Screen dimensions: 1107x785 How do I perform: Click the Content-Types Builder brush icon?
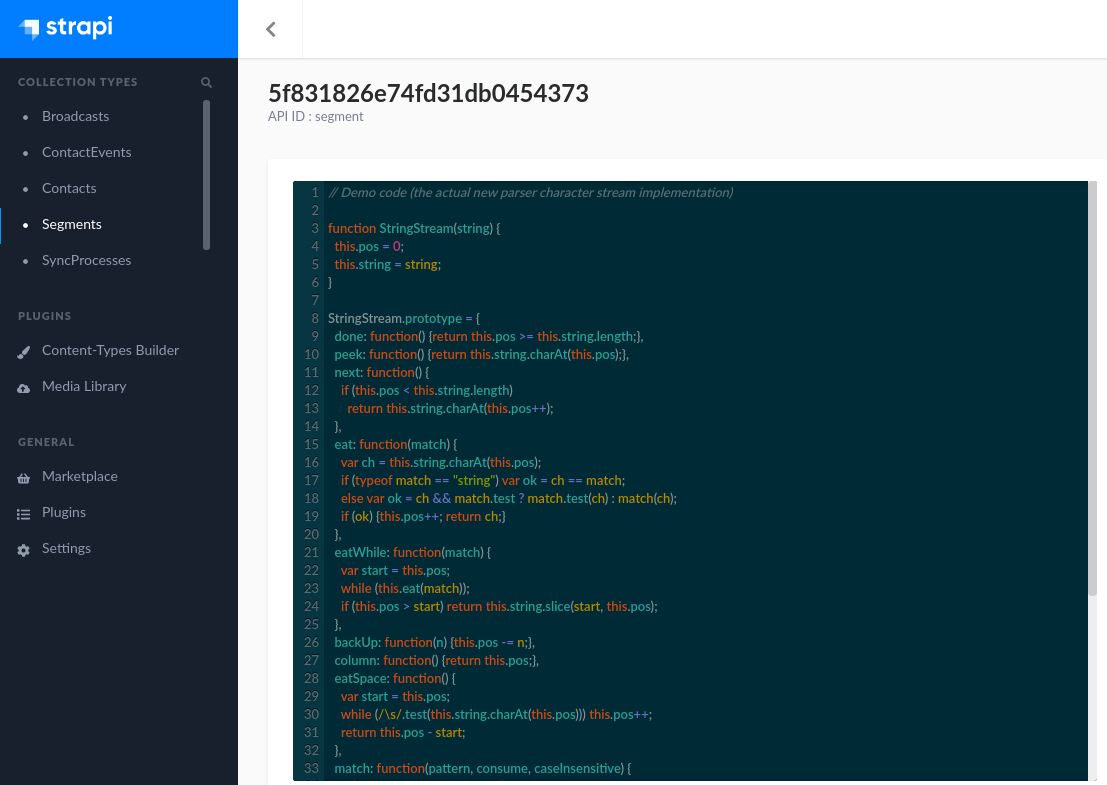pyautogui.click(x=23, y=352)
